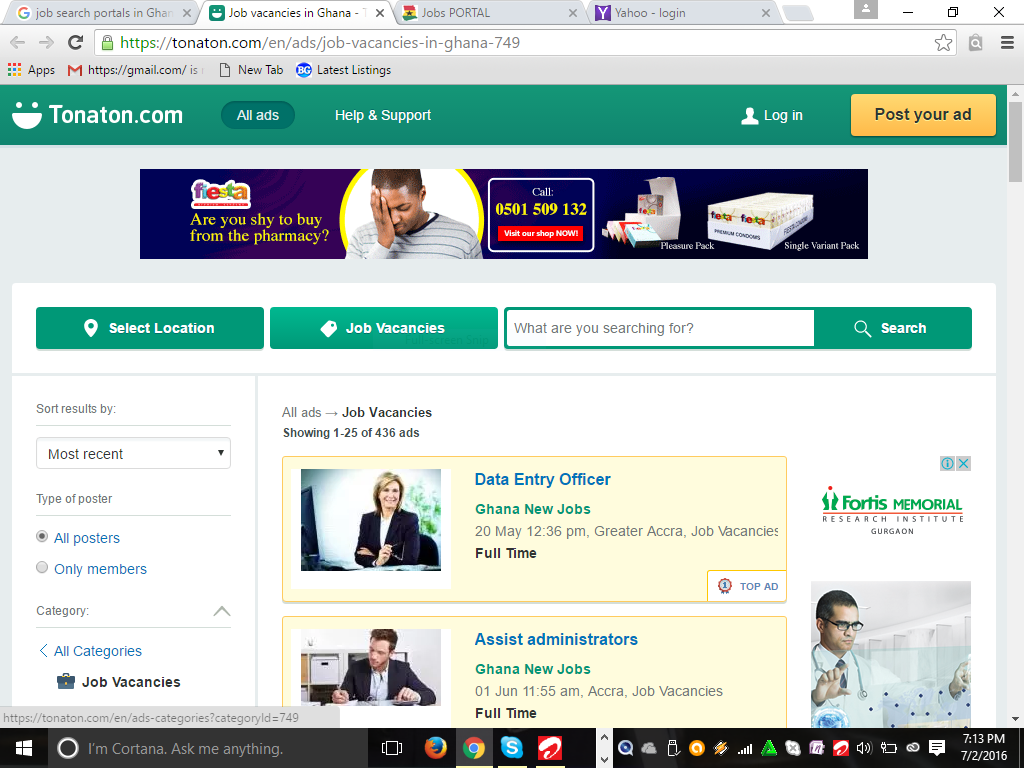Viewport: 1024px width, 768px height.
Task: Click the Data Entry Officer ad photo
Action: [371, 520]
